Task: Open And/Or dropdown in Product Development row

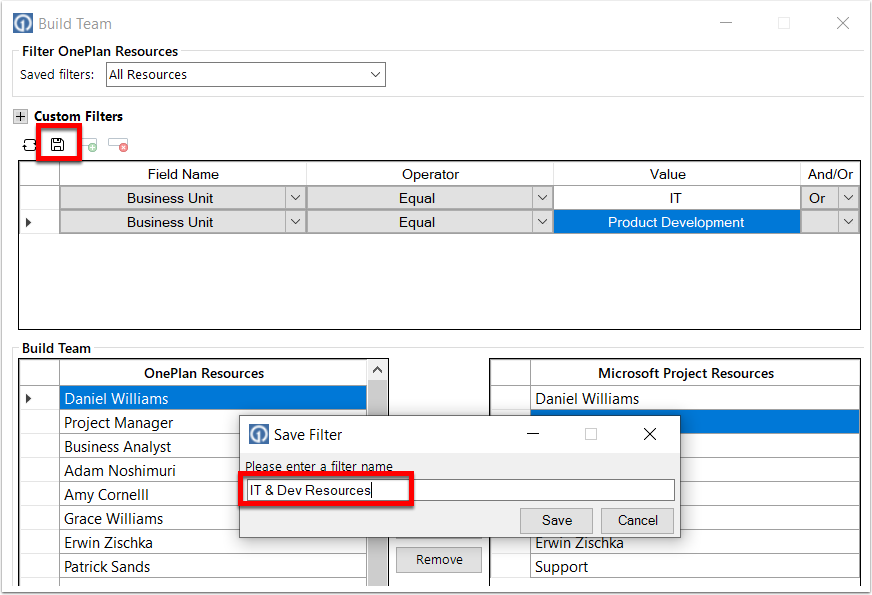Action: point(848,222)
